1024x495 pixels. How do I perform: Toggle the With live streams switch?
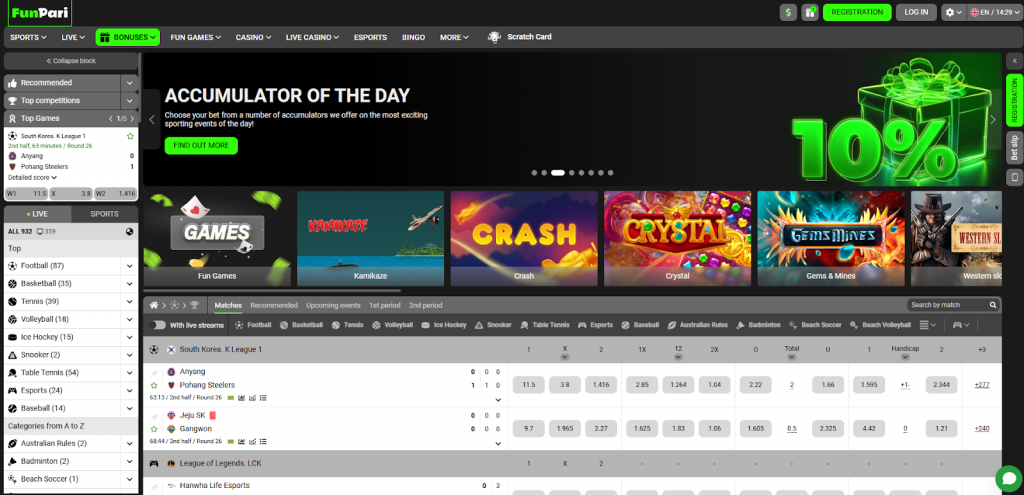pyautogui.click(x=157, y=325)
